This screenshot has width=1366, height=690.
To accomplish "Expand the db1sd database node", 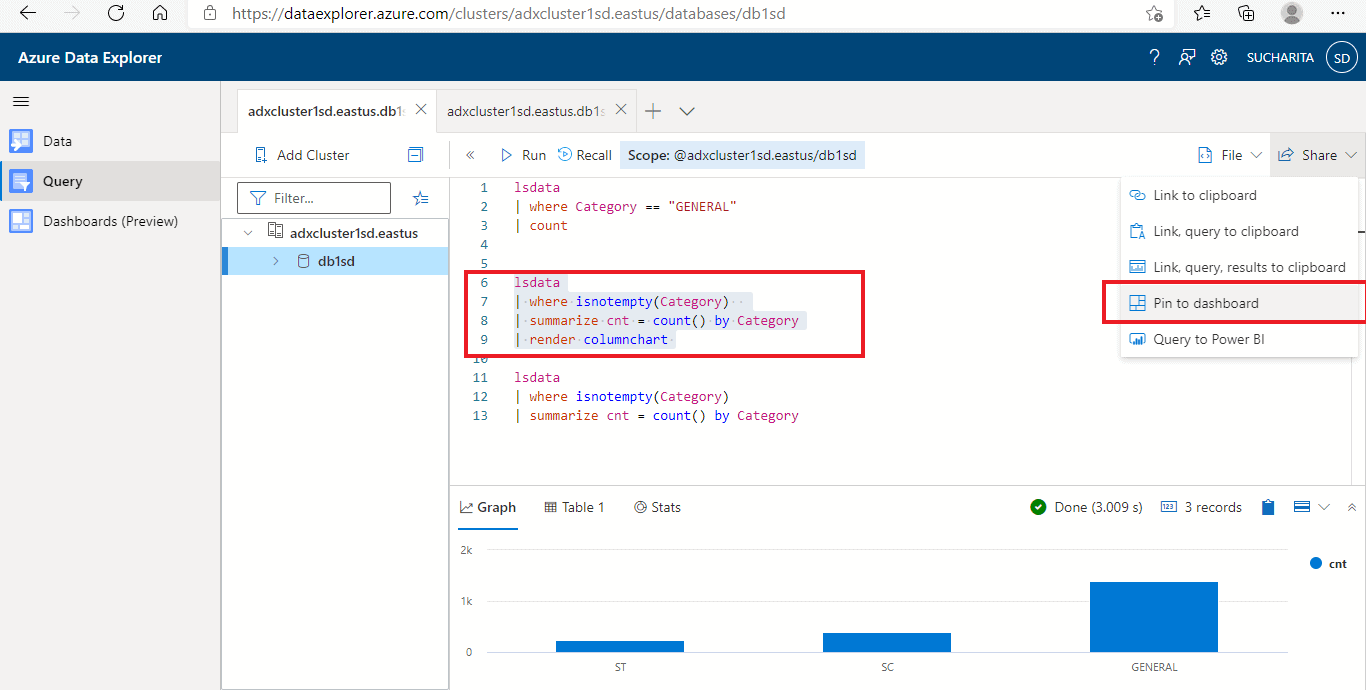I will pyautogui.click(x=276, y=261).
